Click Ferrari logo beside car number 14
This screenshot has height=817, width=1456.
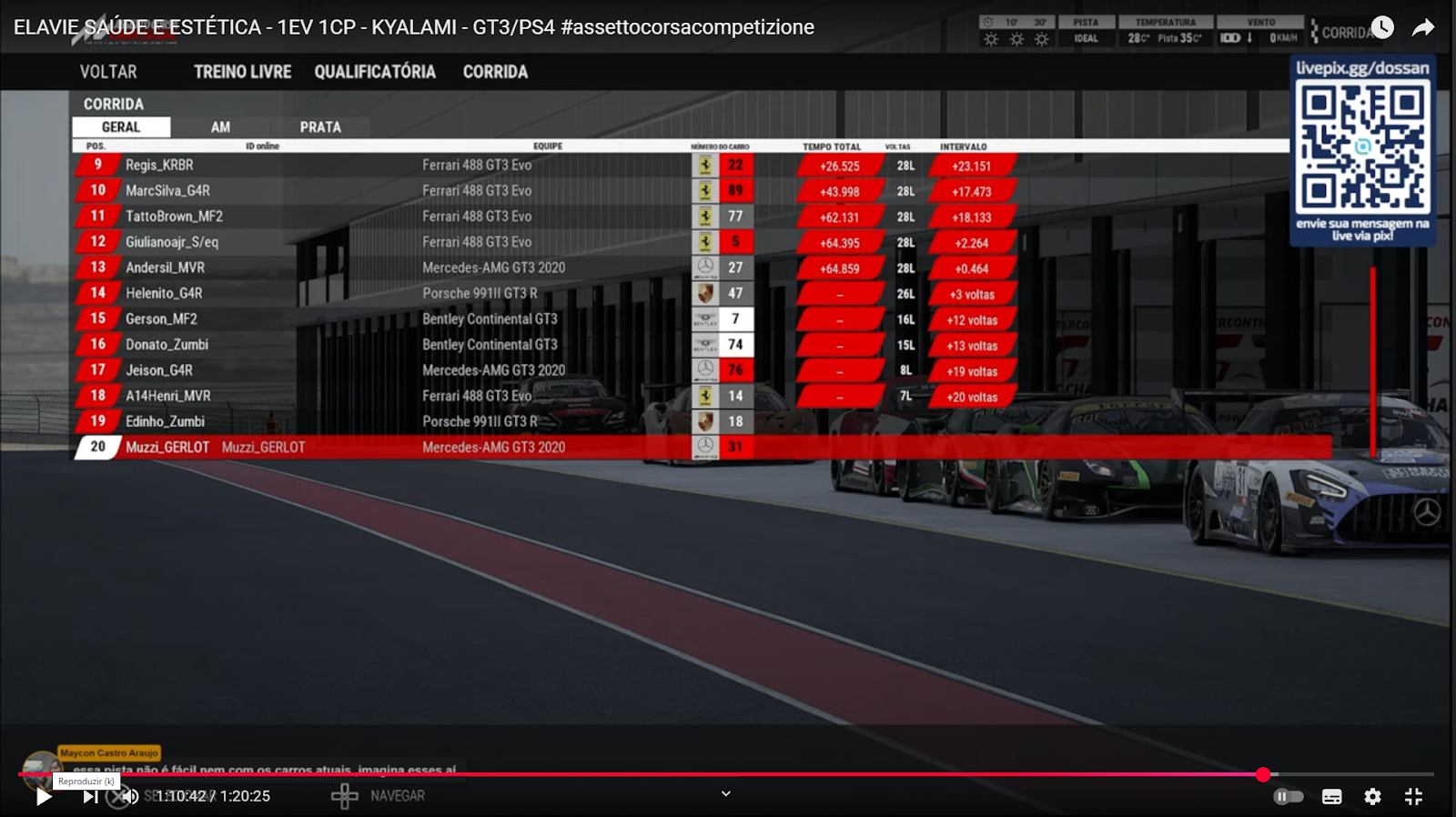pyautogui.click(x=705, y=396)
